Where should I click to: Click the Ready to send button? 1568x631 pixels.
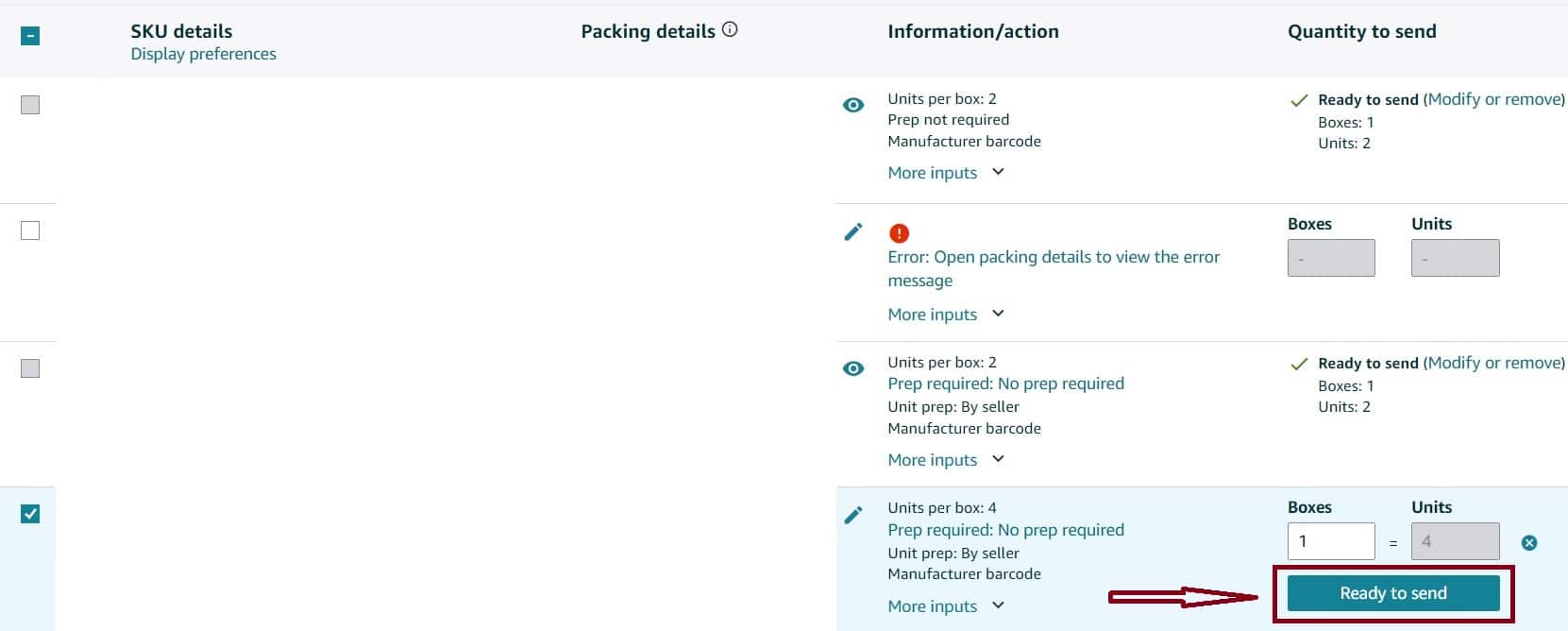1393,593
